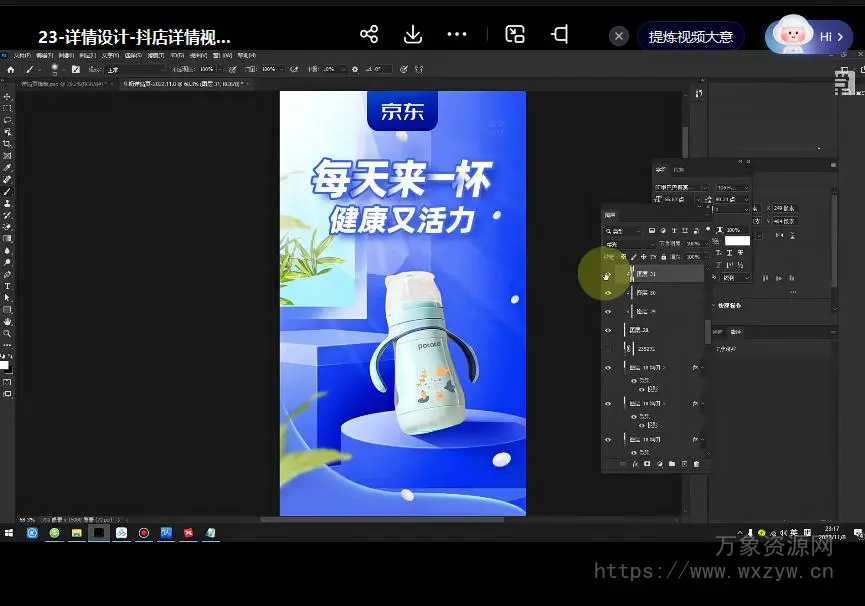Image resolution: width=865 pixels, height=606 pixels.
Task: Create new group with folder icon
Action: (671, 464)
